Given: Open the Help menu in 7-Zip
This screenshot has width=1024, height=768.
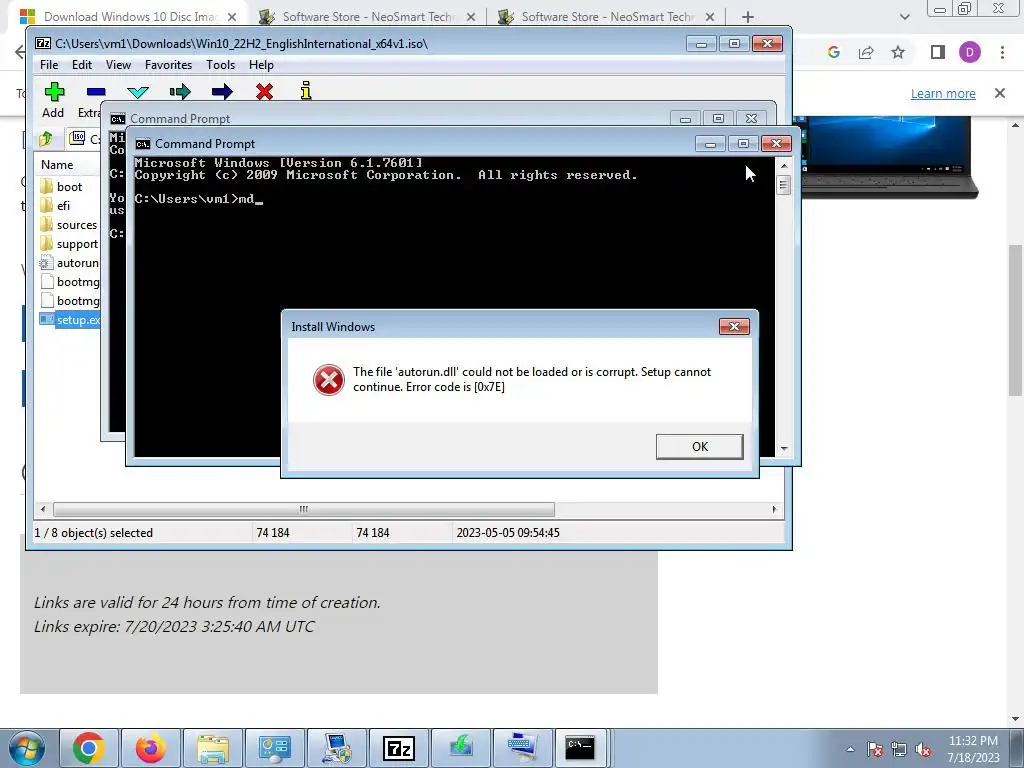Looking at the screenshot, I should (261, 65).
